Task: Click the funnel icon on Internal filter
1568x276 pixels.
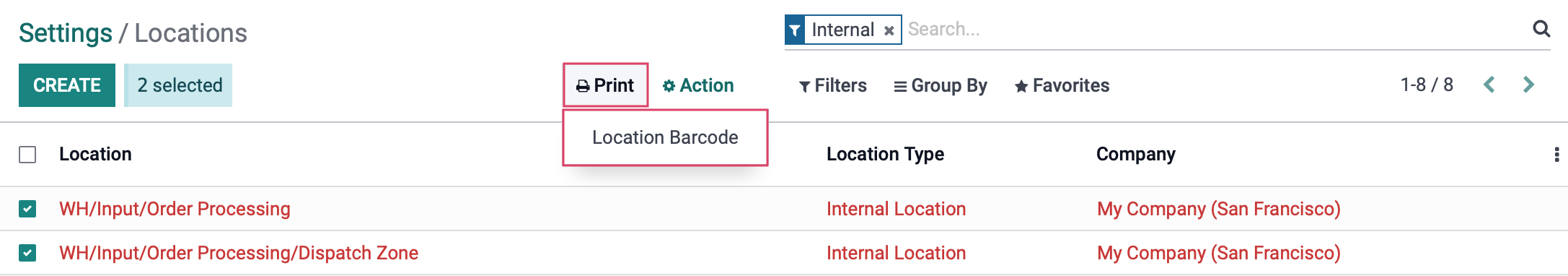Action: coord(795,30)
